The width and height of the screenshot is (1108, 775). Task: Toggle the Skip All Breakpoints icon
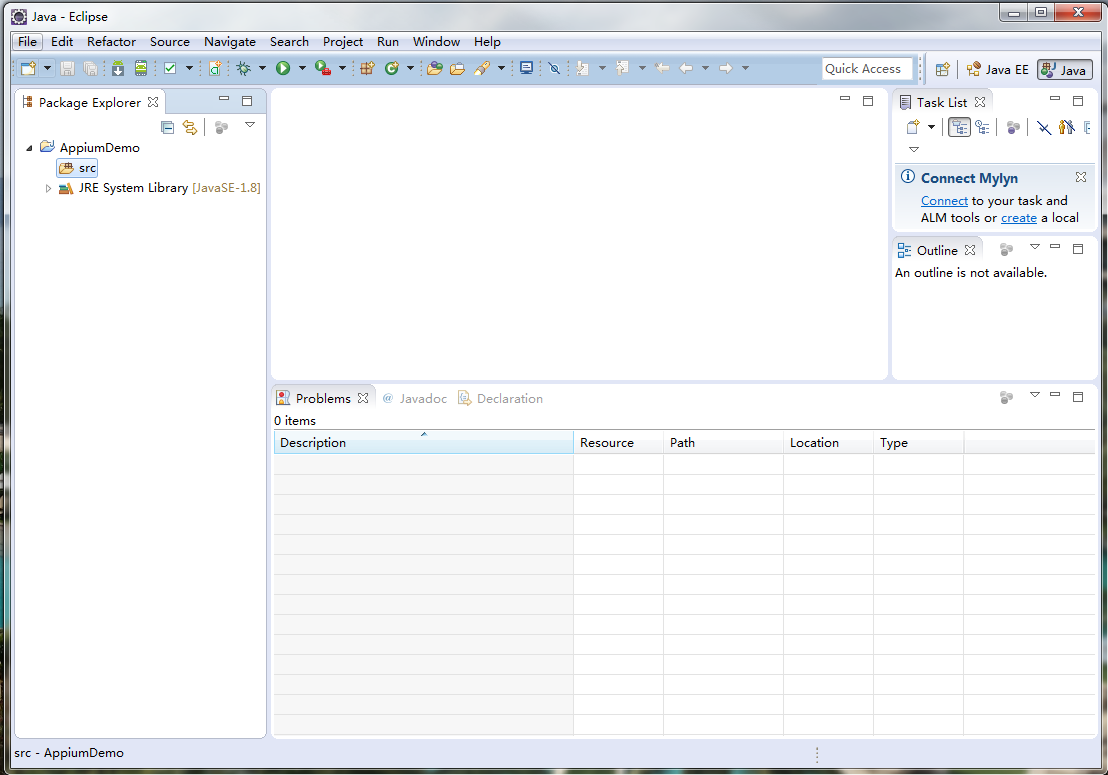555,69
